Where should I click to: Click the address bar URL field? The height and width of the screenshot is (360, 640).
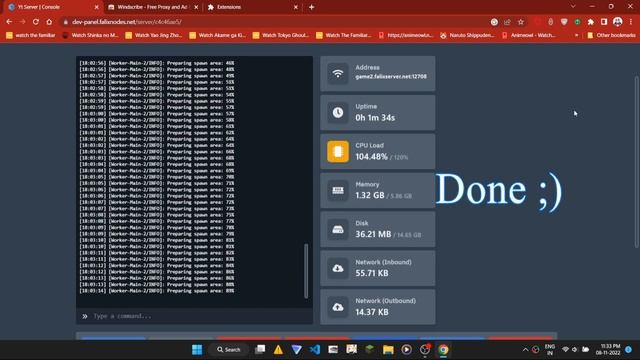tap(273, 22)
